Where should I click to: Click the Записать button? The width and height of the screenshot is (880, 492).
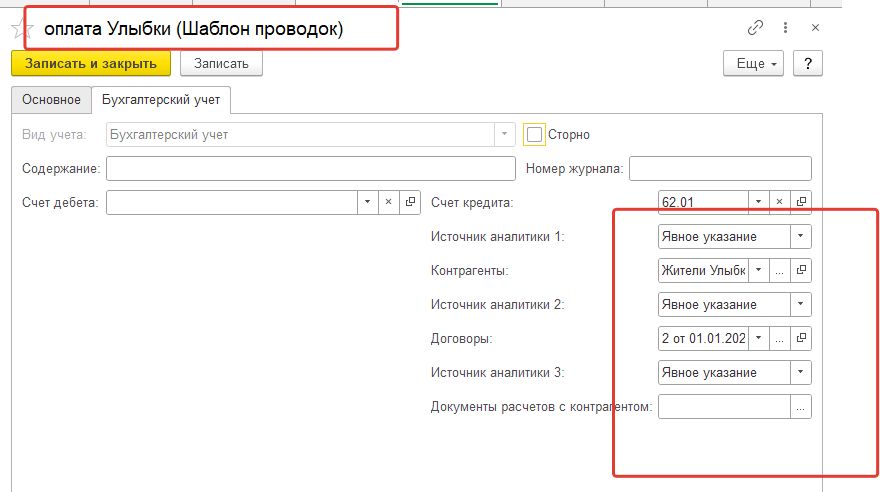221,63
